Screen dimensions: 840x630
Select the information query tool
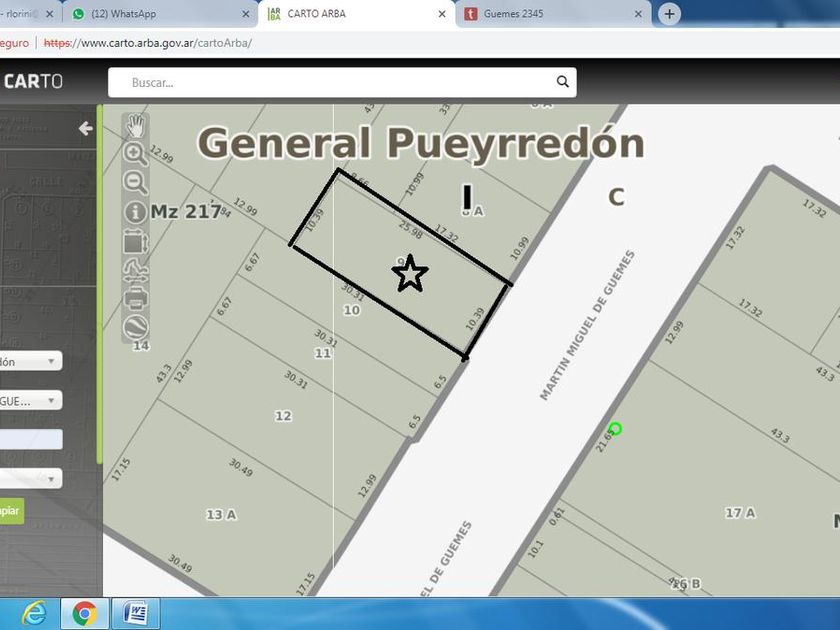click(x=135, y=213)
